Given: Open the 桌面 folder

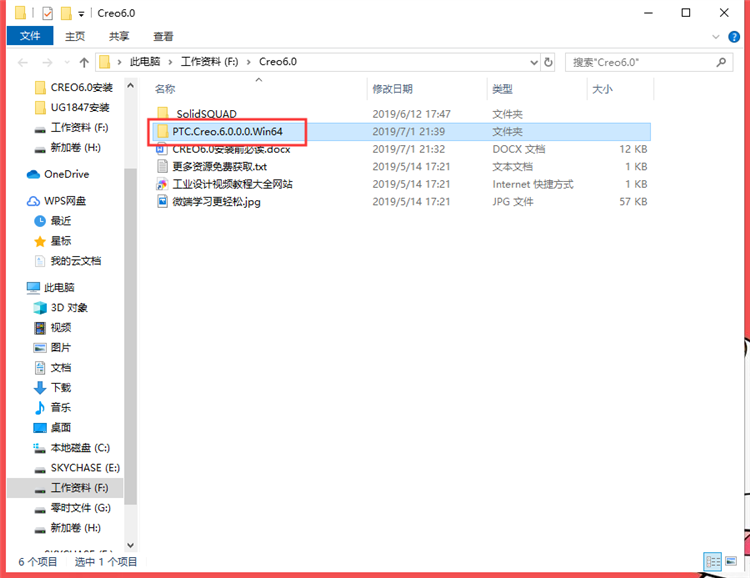Looking at the screenshot, I should [61, 428].
